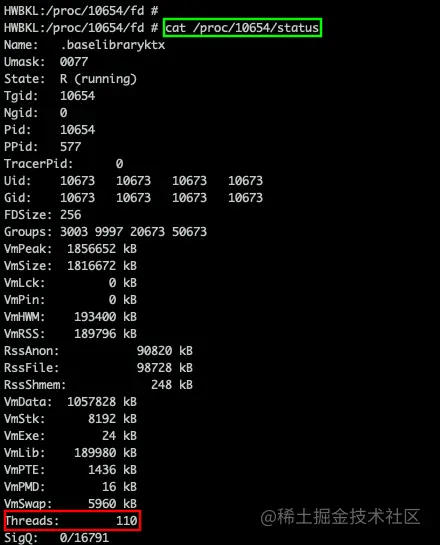Select the process Name .baselibraryktx text
Image resolution: width=440 pixels, height=545 pixels.
pyautogui.click(x=113, y=45)
